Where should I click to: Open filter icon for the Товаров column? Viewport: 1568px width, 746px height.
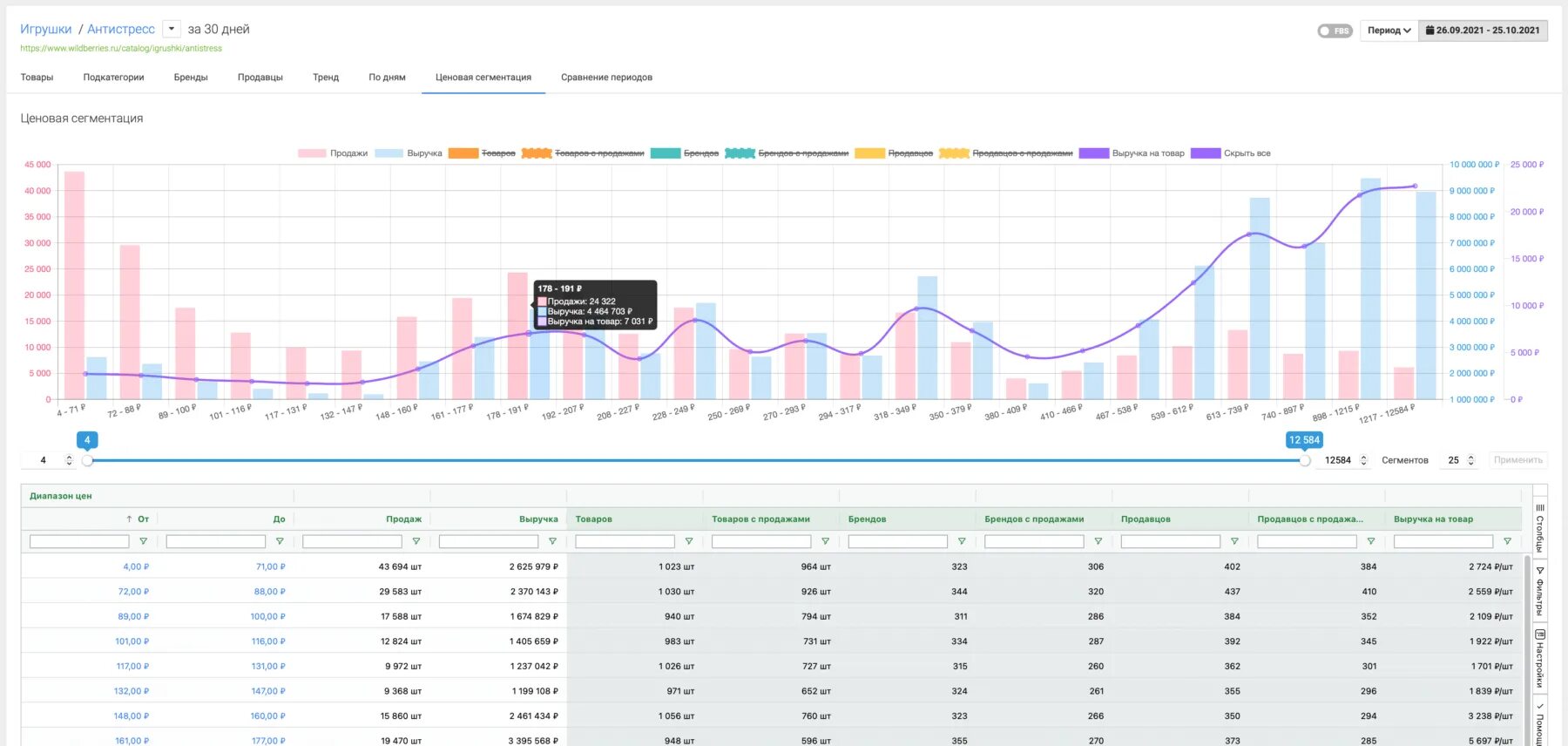click(689, 541)
